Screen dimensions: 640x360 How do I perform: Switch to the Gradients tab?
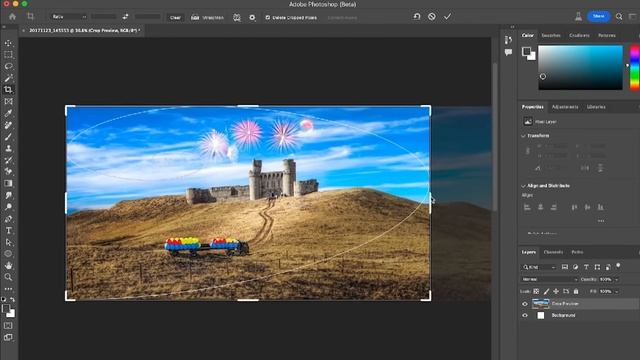pyautogui.click(x=580, y=36)
